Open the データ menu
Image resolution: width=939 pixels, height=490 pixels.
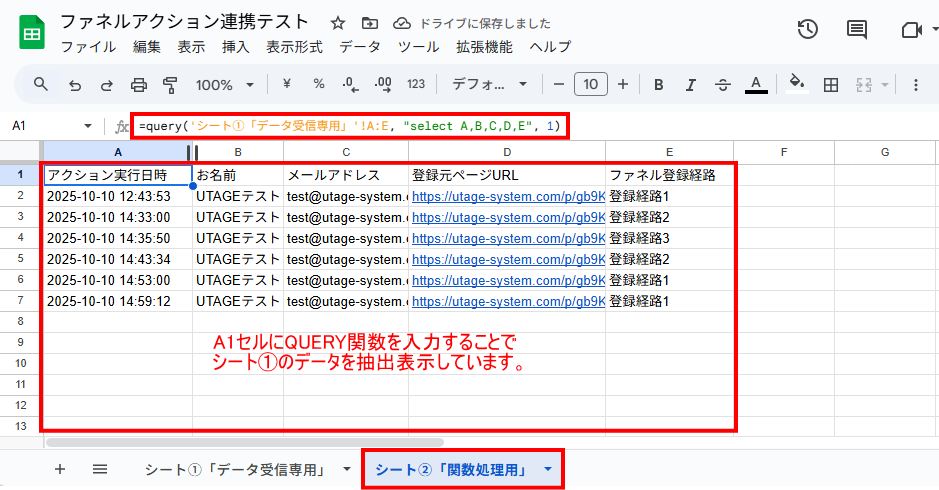click(x=360, y=47)
